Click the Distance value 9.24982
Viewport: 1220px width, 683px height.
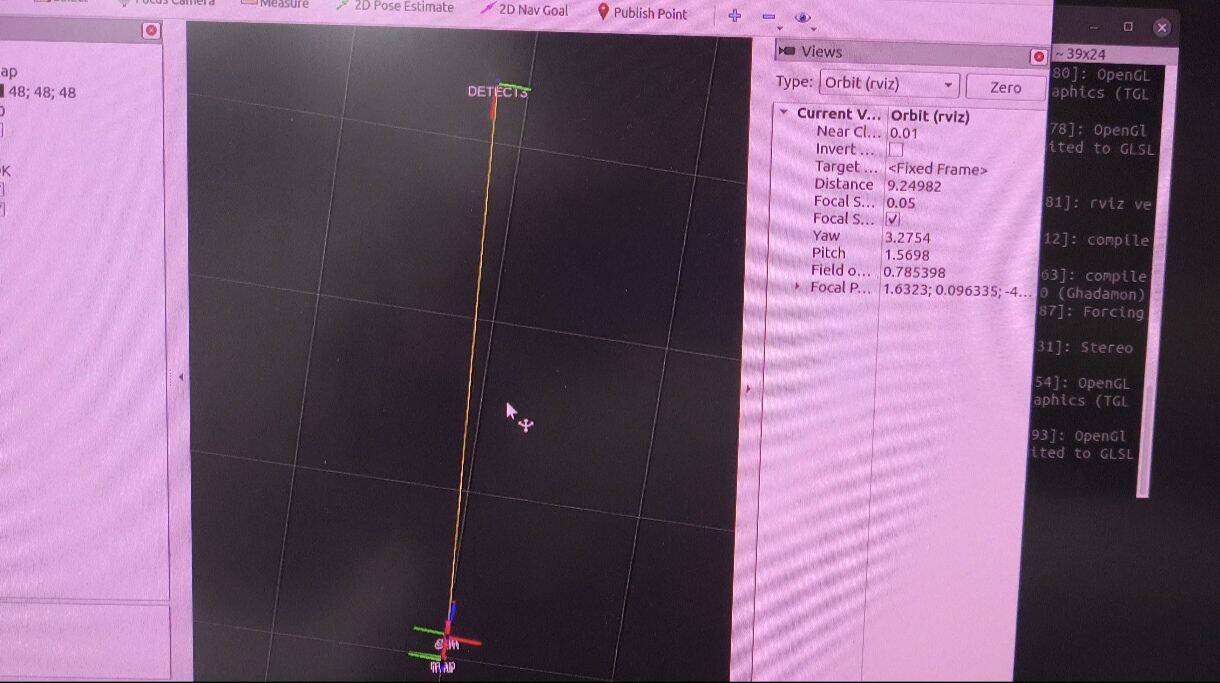point(914,185)
